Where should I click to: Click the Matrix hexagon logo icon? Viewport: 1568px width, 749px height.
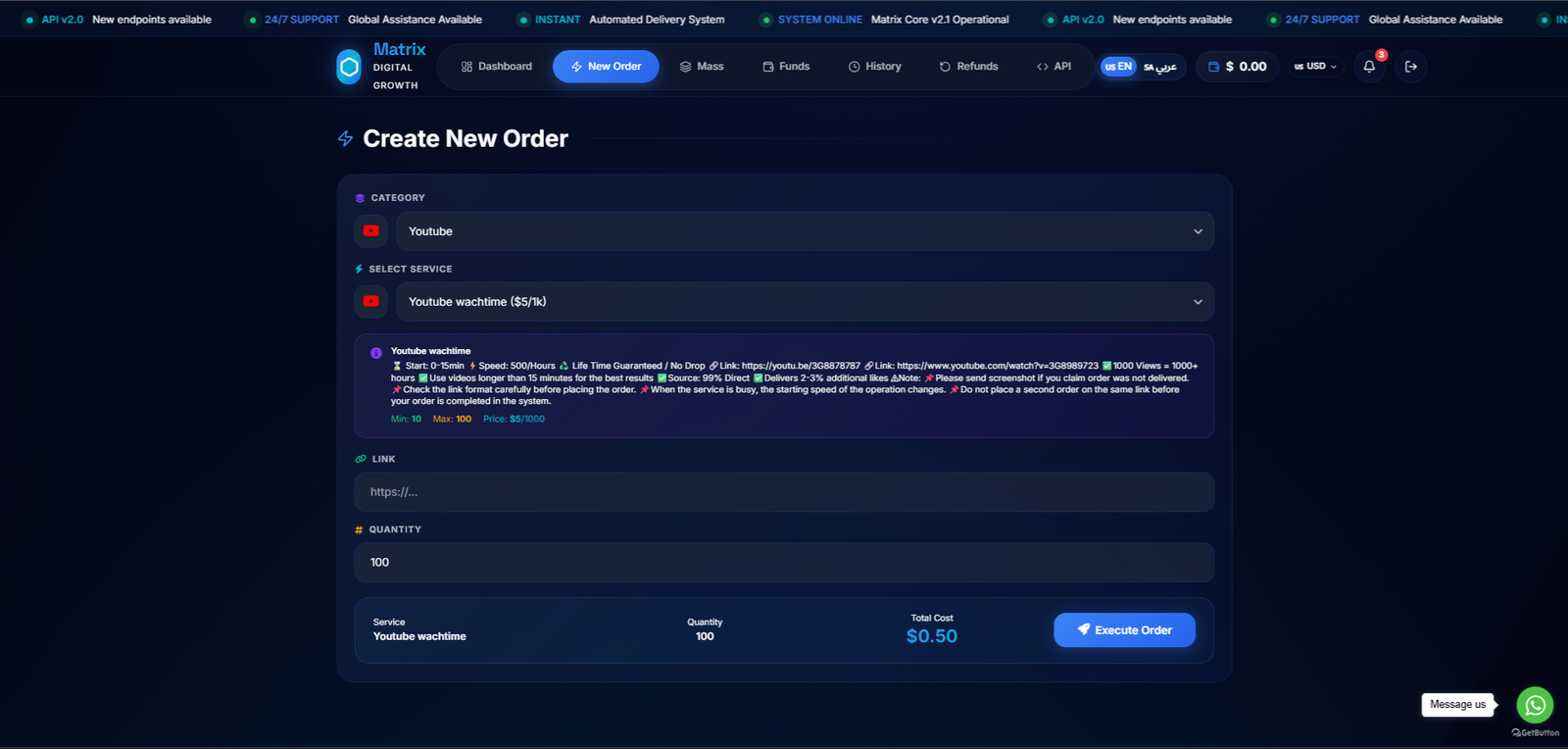coord(349,67)
